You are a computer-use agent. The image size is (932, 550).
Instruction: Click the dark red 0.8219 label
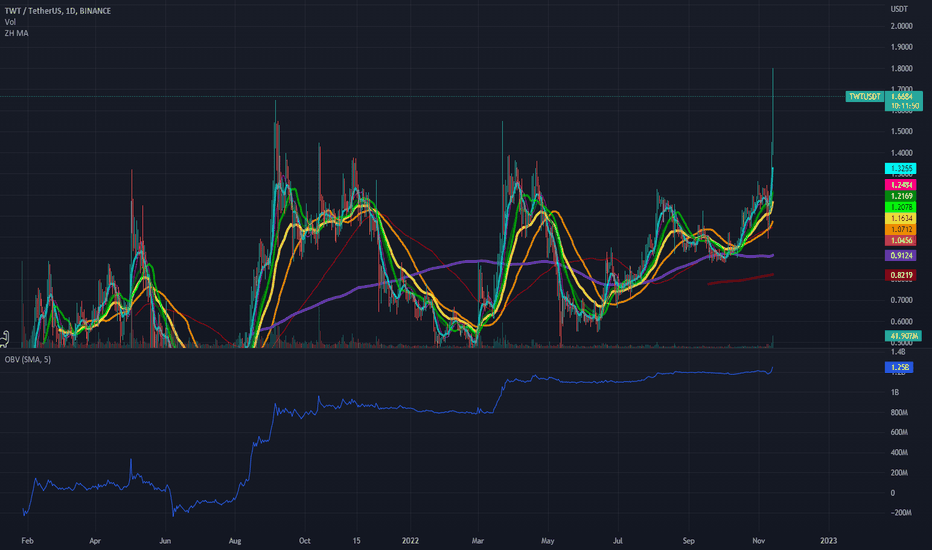tap(900, 275)
